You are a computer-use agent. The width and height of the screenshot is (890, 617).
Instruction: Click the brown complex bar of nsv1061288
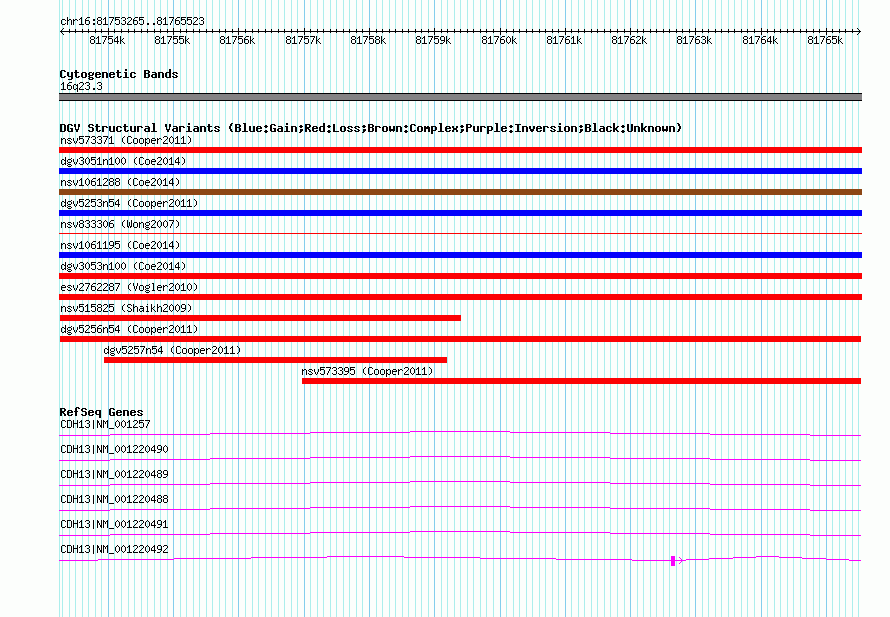[460, 192]
